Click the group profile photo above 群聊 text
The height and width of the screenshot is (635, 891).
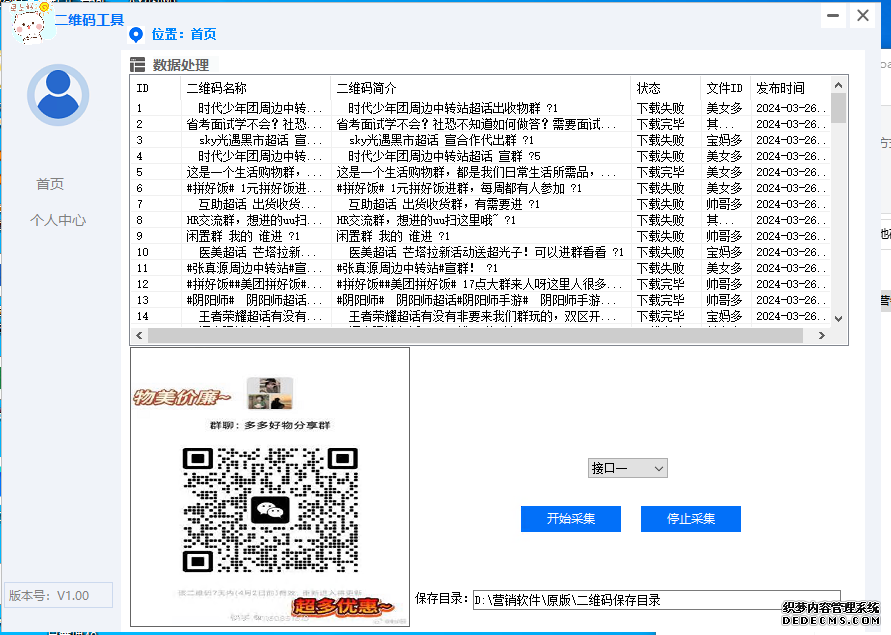point(270,391)
